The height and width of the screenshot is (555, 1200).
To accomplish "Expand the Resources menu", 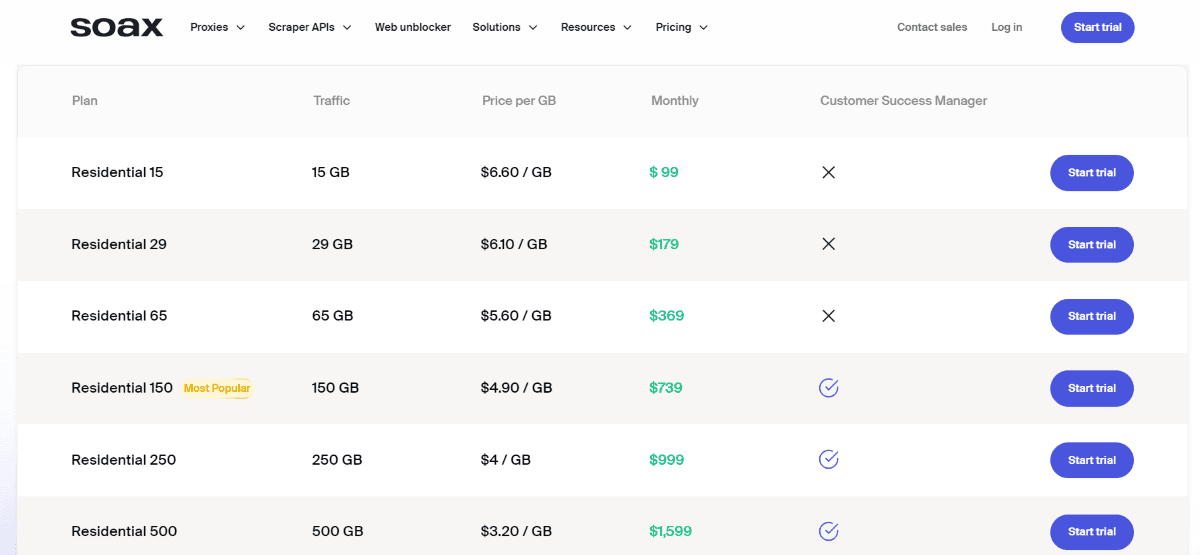I will coord(596,27).
